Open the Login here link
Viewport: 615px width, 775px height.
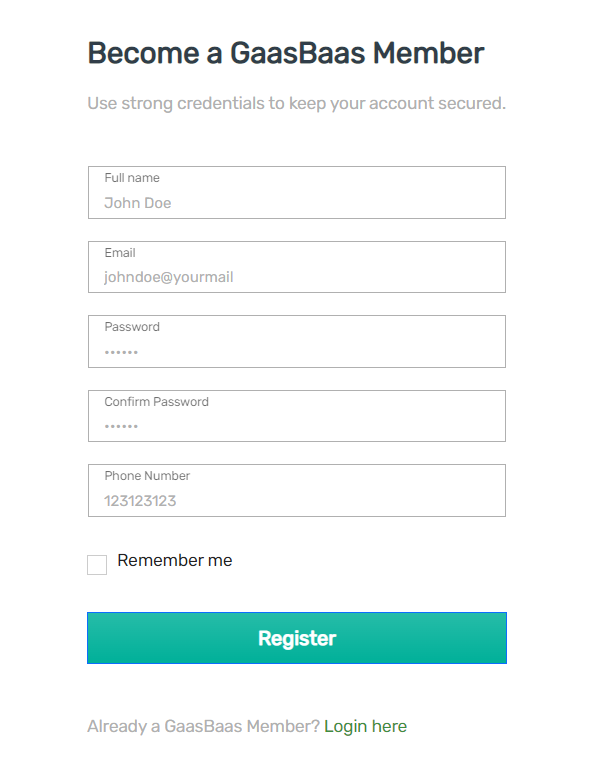point(365,726)
